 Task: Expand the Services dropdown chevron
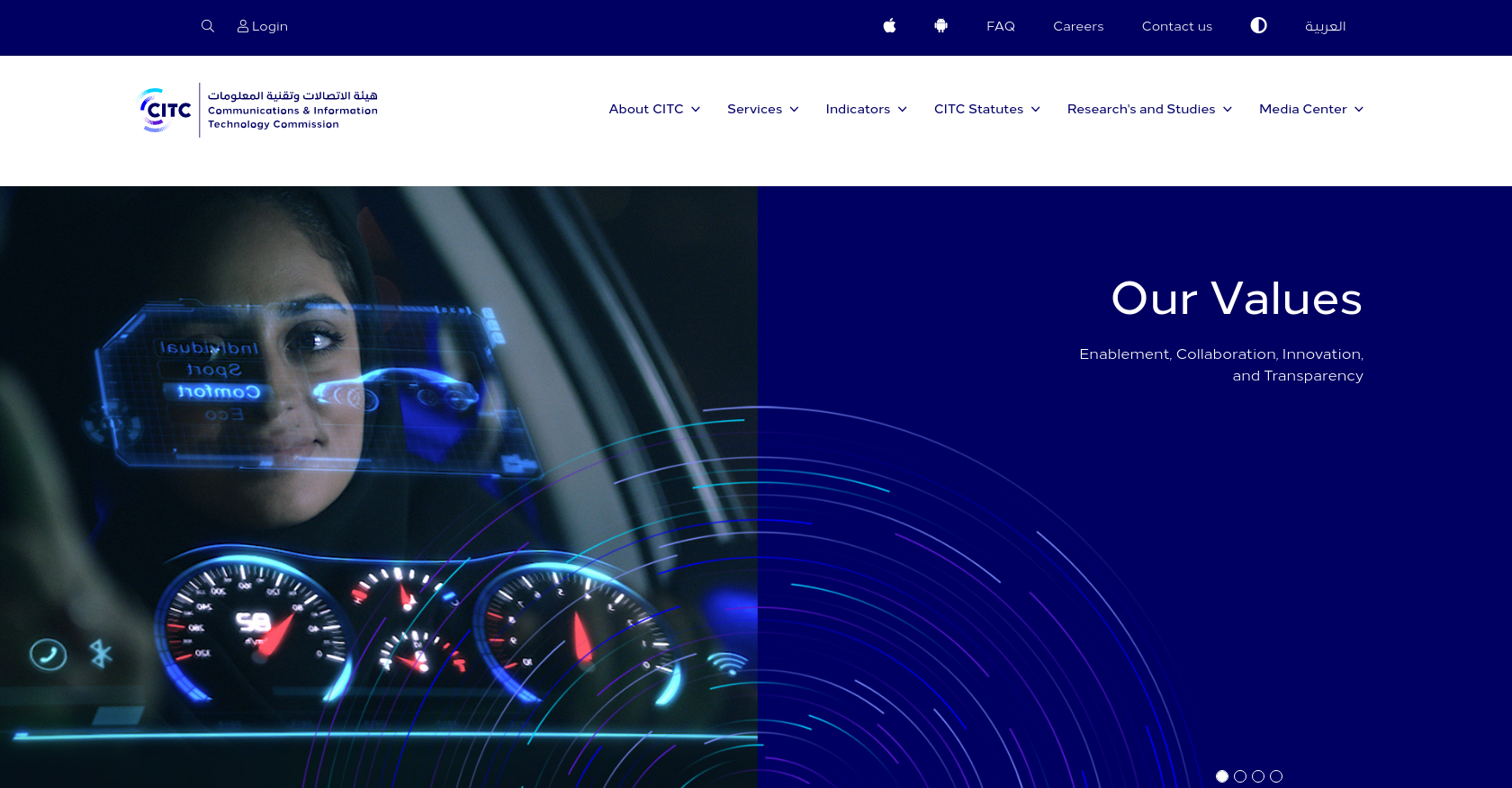794,110
